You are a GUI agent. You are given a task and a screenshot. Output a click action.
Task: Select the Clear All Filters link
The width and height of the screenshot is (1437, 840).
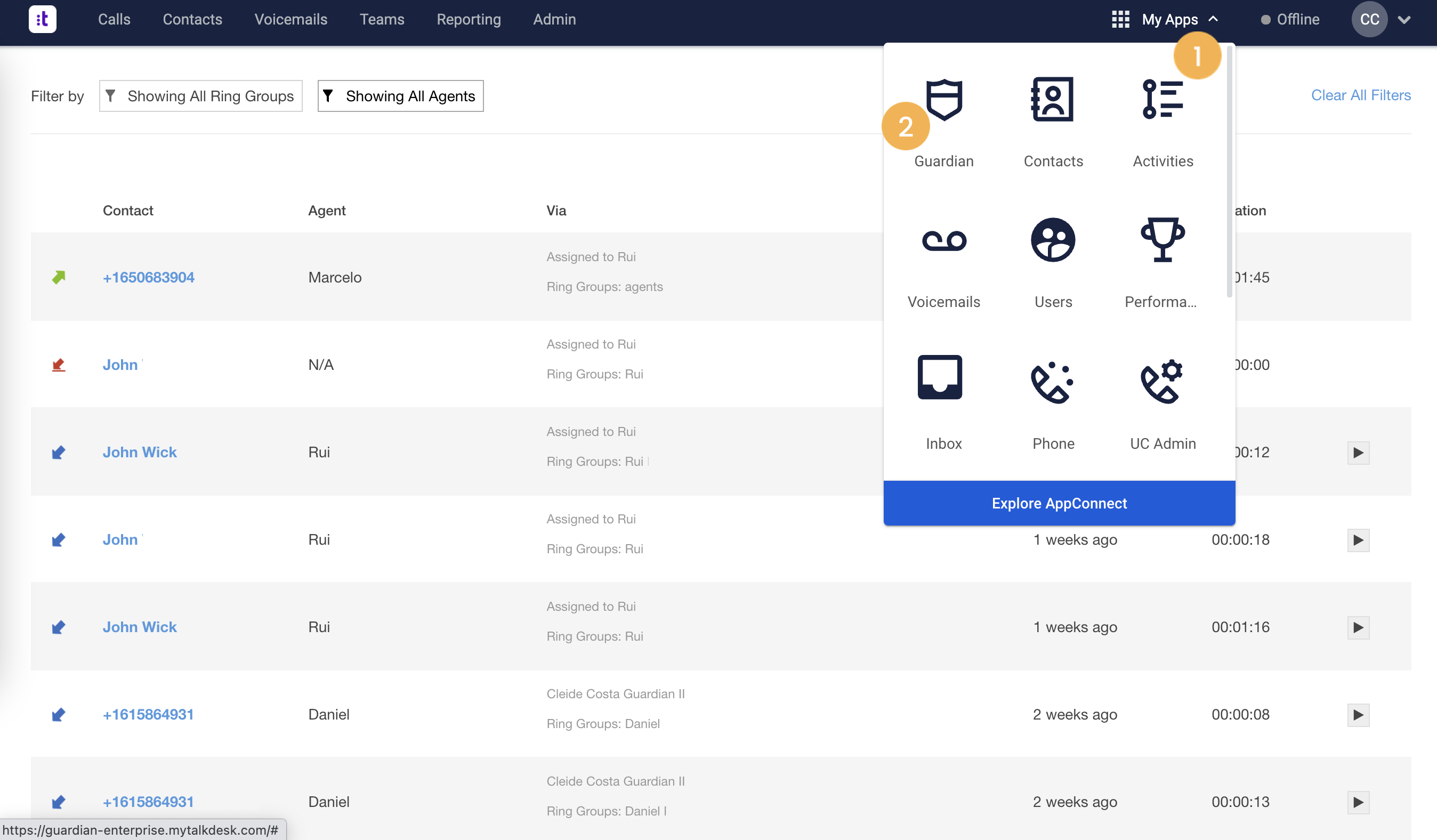tap(1361, 95)
